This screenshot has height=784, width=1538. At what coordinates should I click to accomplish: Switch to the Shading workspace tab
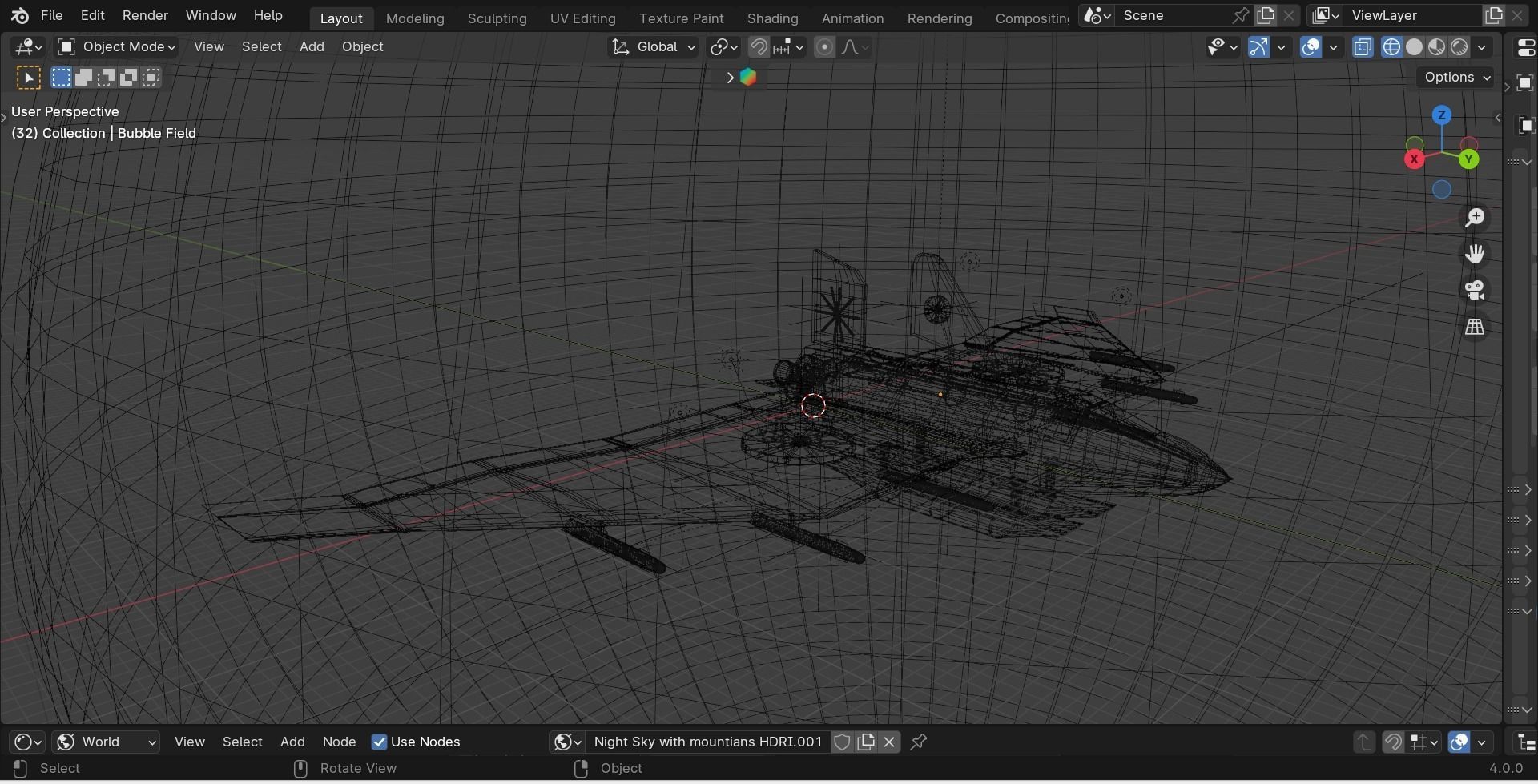point(772,18)
